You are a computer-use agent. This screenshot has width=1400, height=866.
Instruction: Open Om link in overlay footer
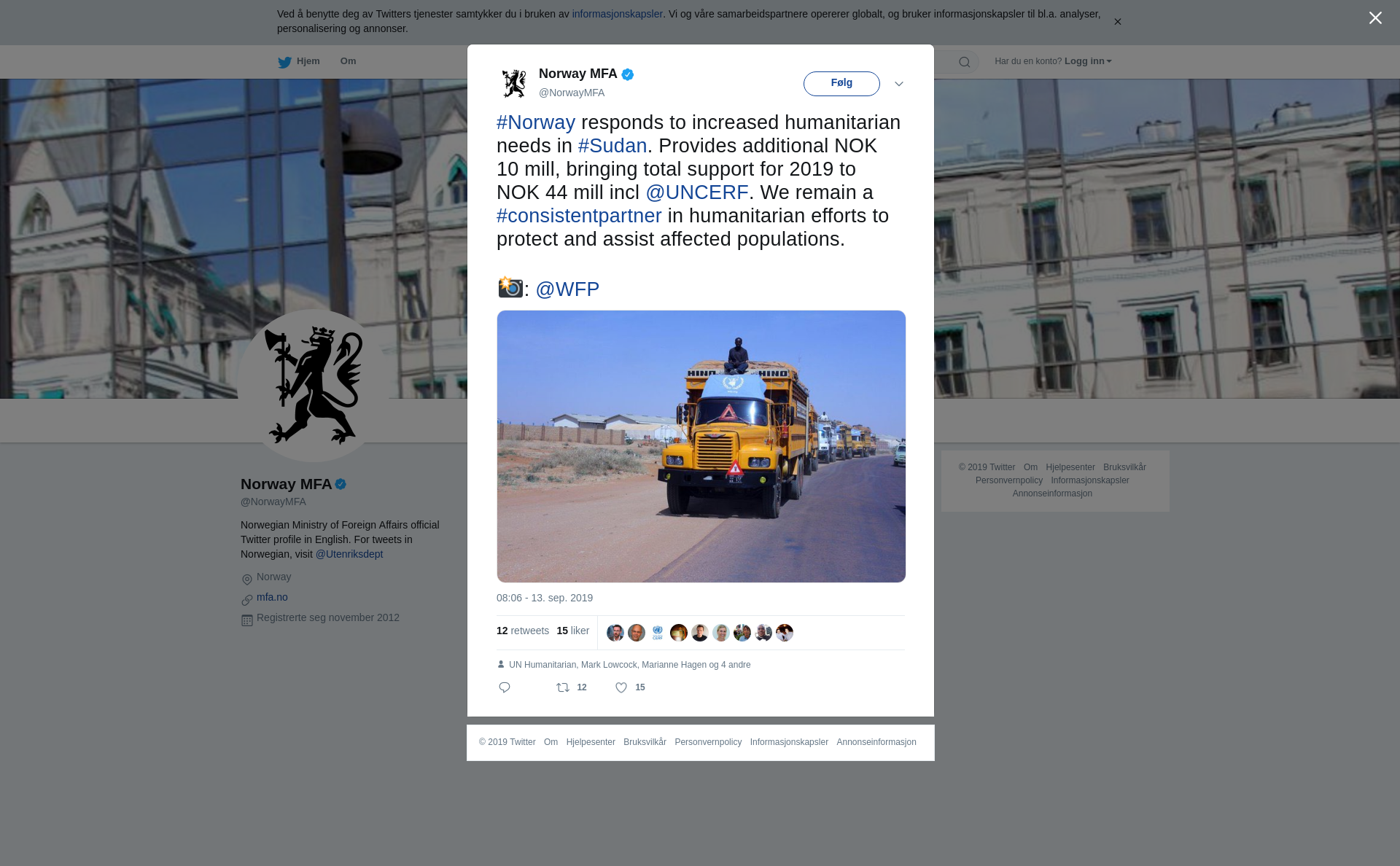[551, 742]
